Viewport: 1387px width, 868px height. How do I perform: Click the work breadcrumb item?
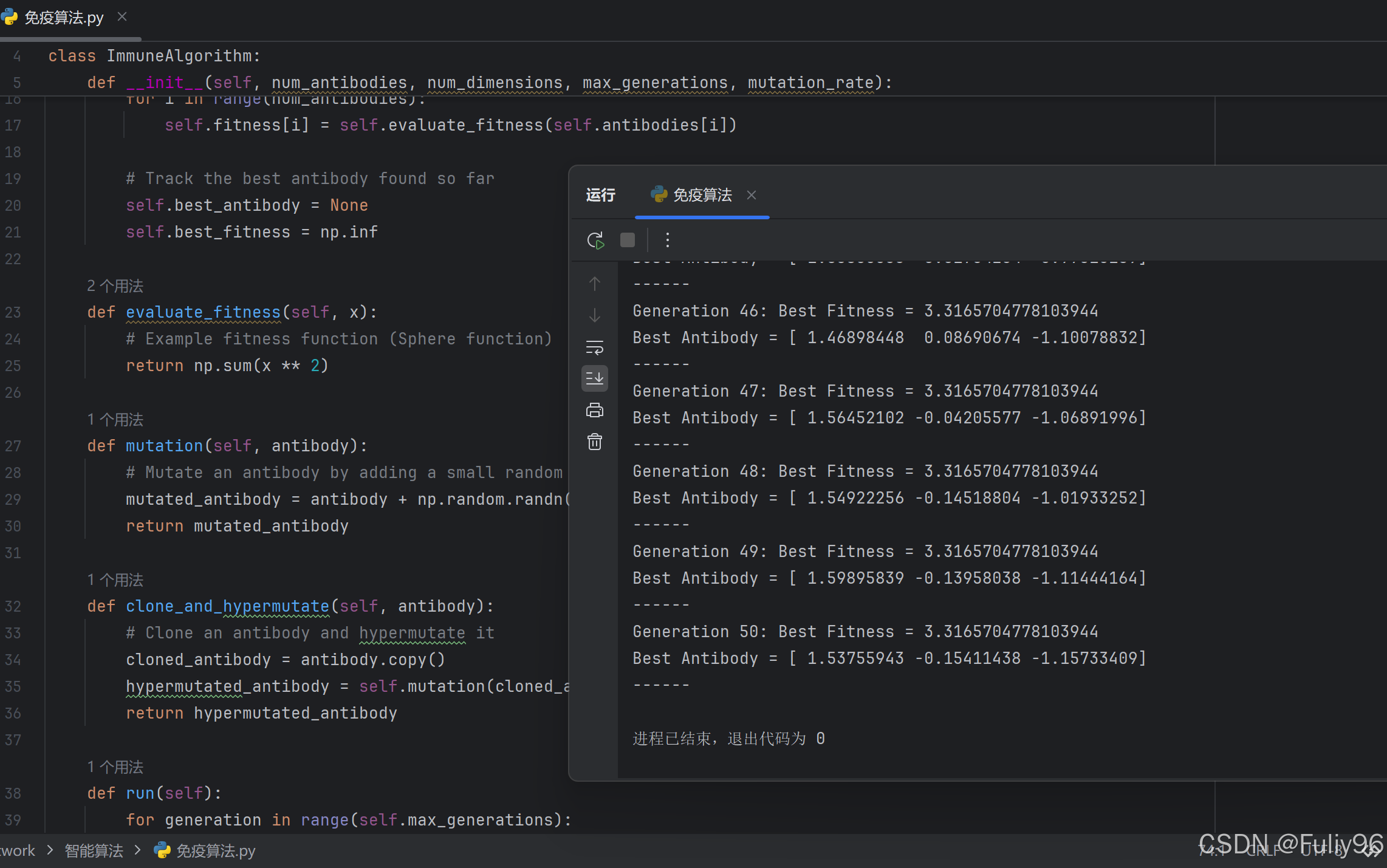(17, 850)
